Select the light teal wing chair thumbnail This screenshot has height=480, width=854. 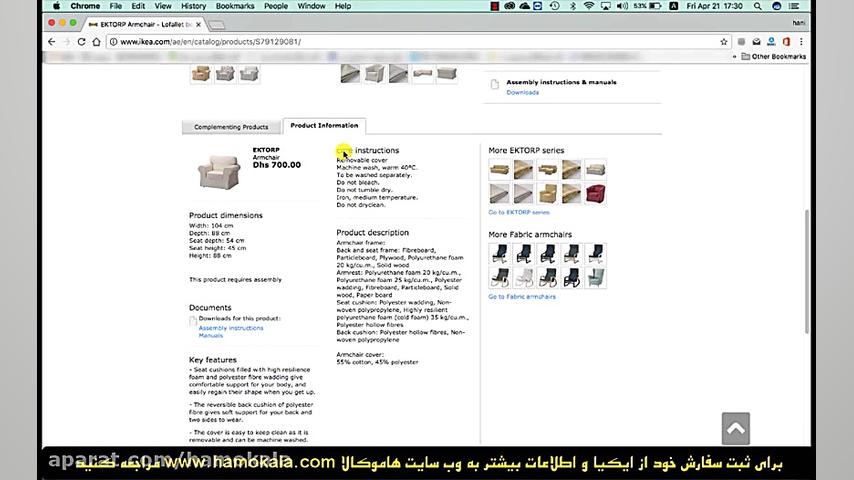click(595, 278)
